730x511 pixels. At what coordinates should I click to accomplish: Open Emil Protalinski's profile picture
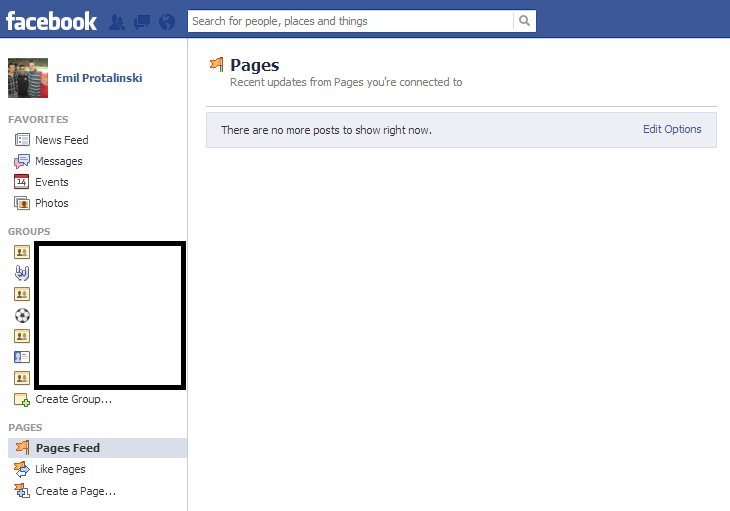coord(28,78)
